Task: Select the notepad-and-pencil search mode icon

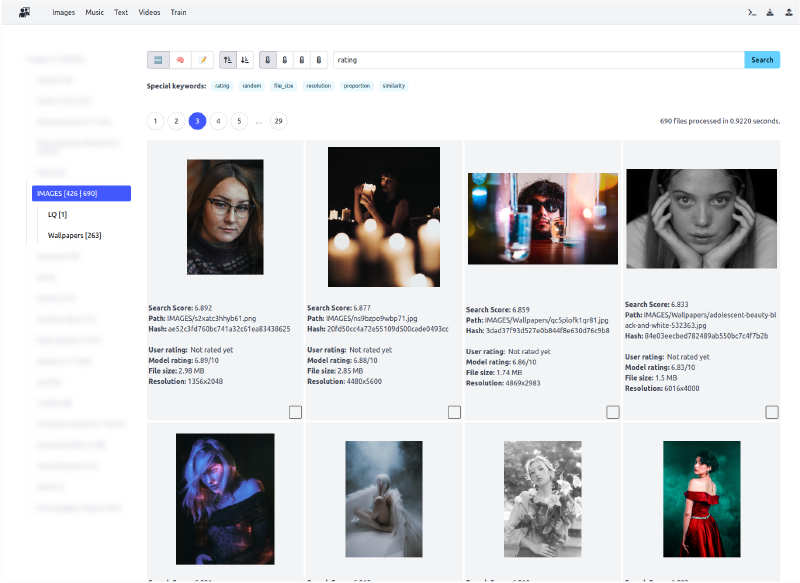Action: pyautogui.click(x=202, y=60)
